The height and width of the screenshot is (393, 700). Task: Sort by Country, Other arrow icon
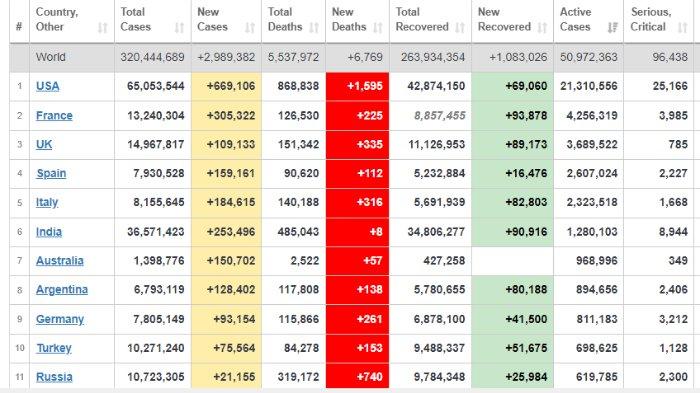point(103,28)
